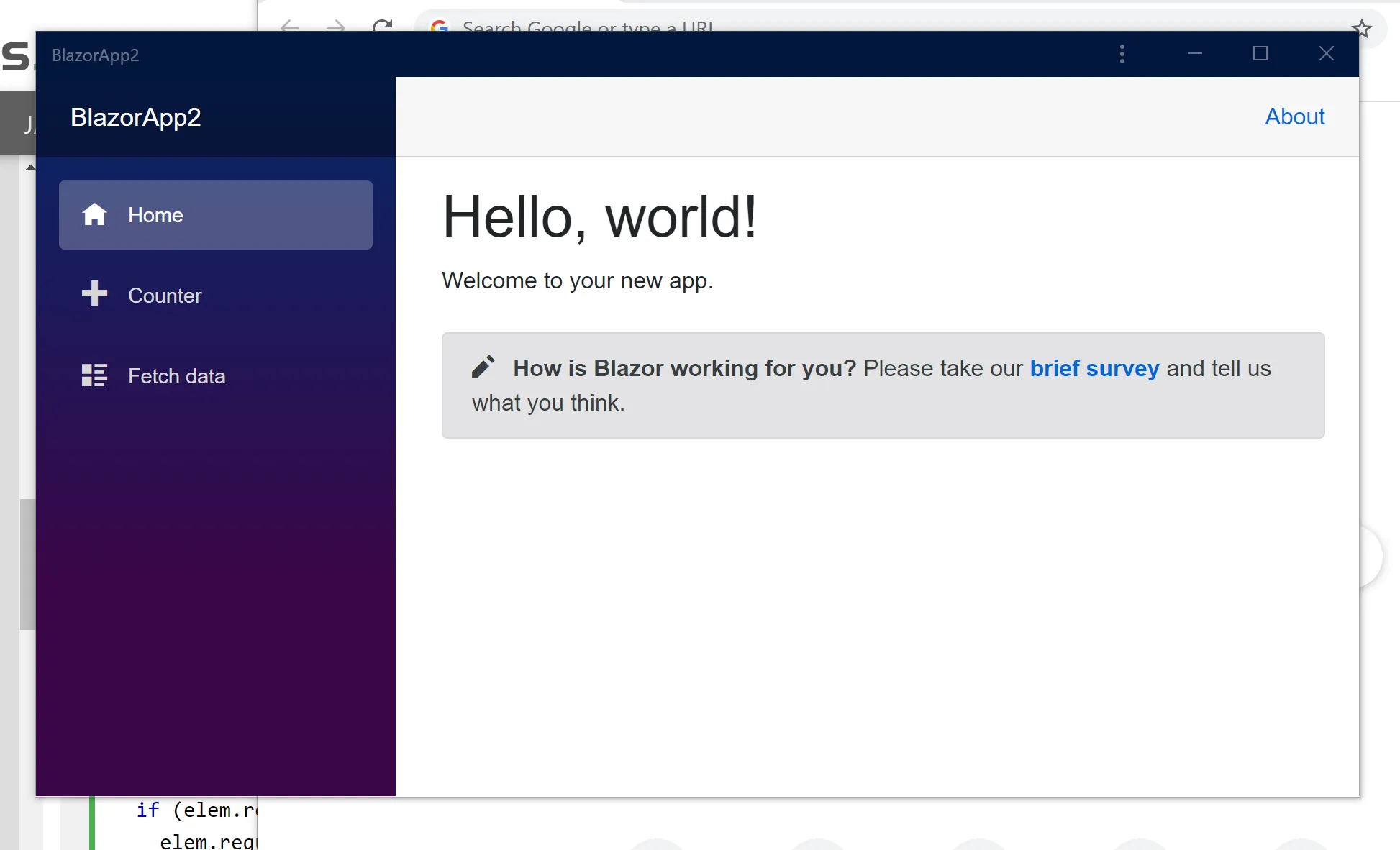Open the Fetch data navigation item

click(x=176, y=376)
